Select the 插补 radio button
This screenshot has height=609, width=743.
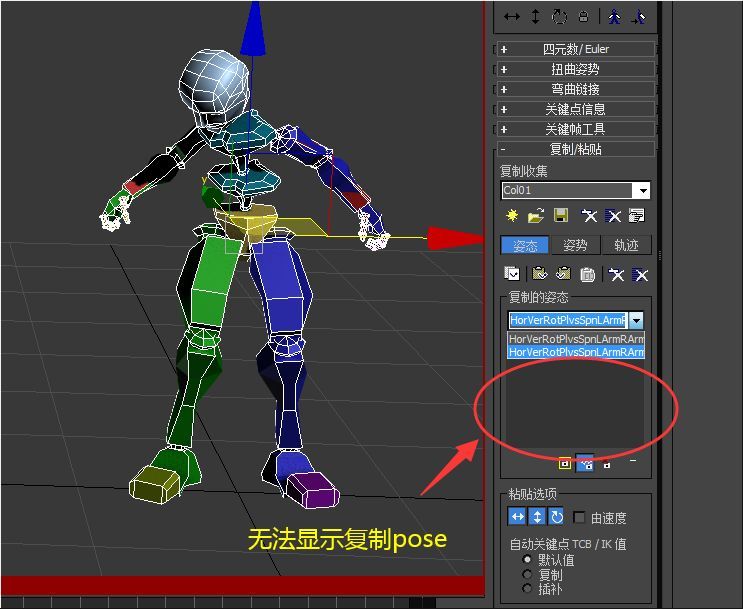point(527,589)
